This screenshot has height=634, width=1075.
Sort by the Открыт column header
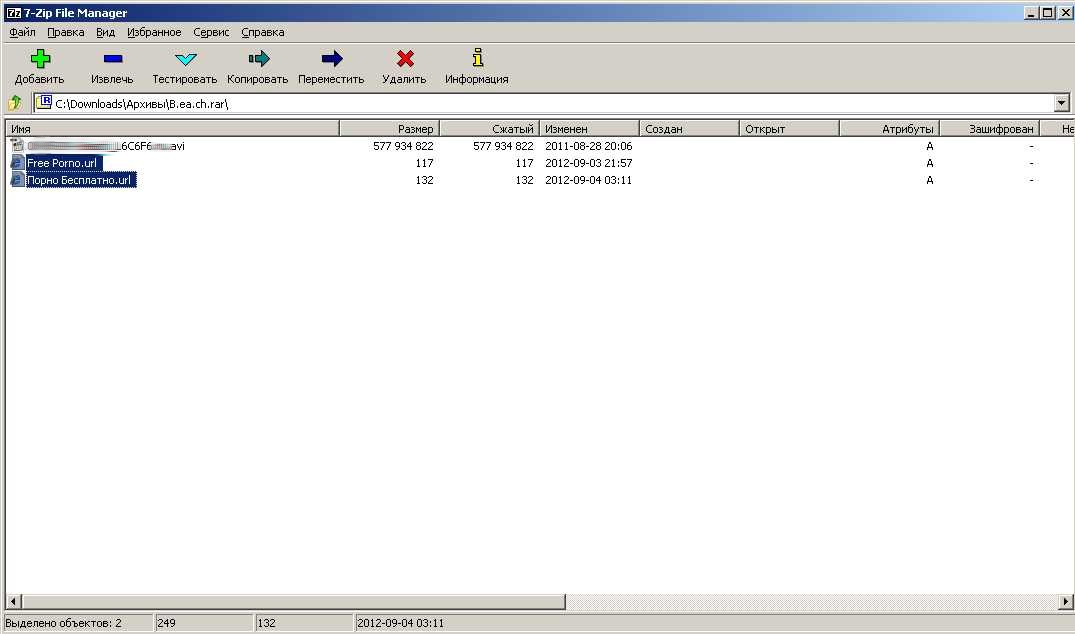point(790,129)
